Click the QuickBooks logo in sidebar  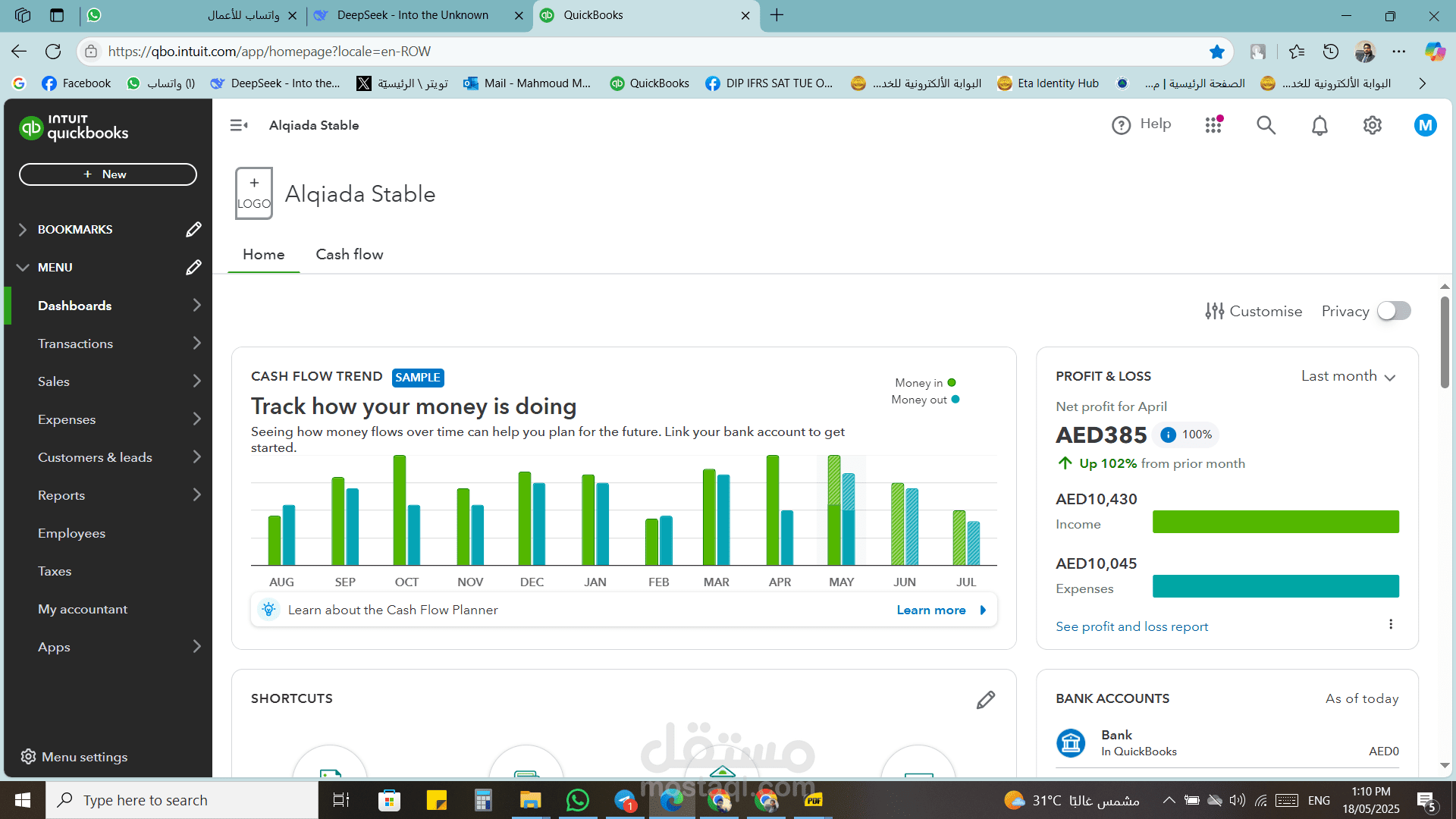[x=74, y=127]
